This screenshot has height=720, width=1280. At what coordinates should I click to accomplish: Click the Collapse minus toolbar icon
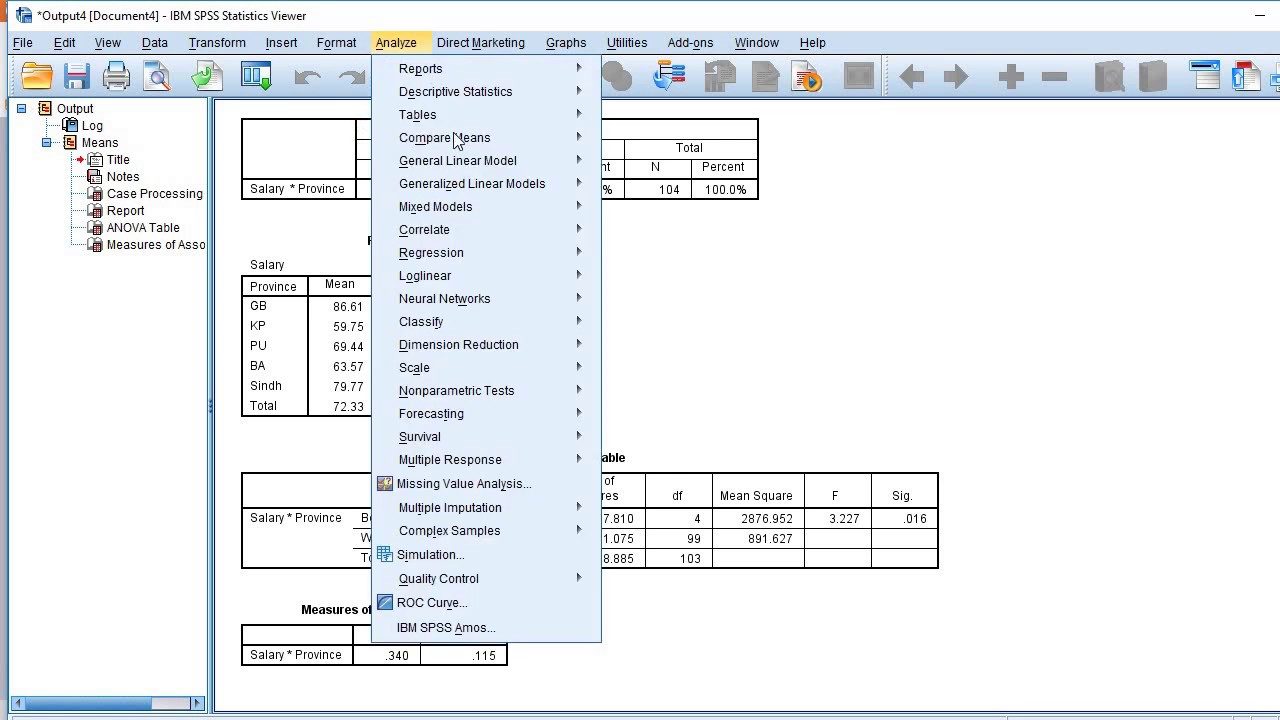point(1054,76)
